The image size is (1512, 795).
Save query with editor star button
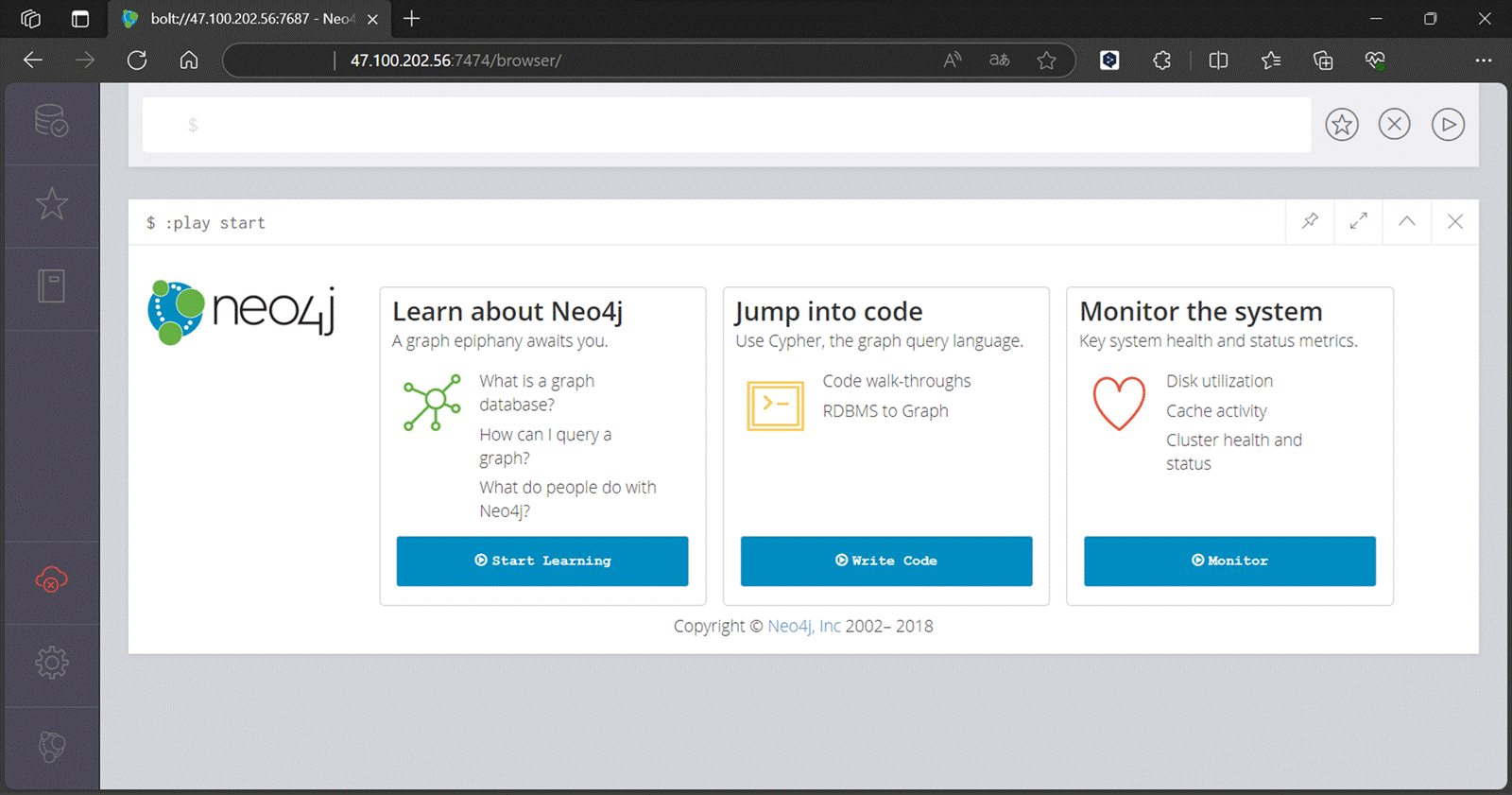click(1342, 125)
